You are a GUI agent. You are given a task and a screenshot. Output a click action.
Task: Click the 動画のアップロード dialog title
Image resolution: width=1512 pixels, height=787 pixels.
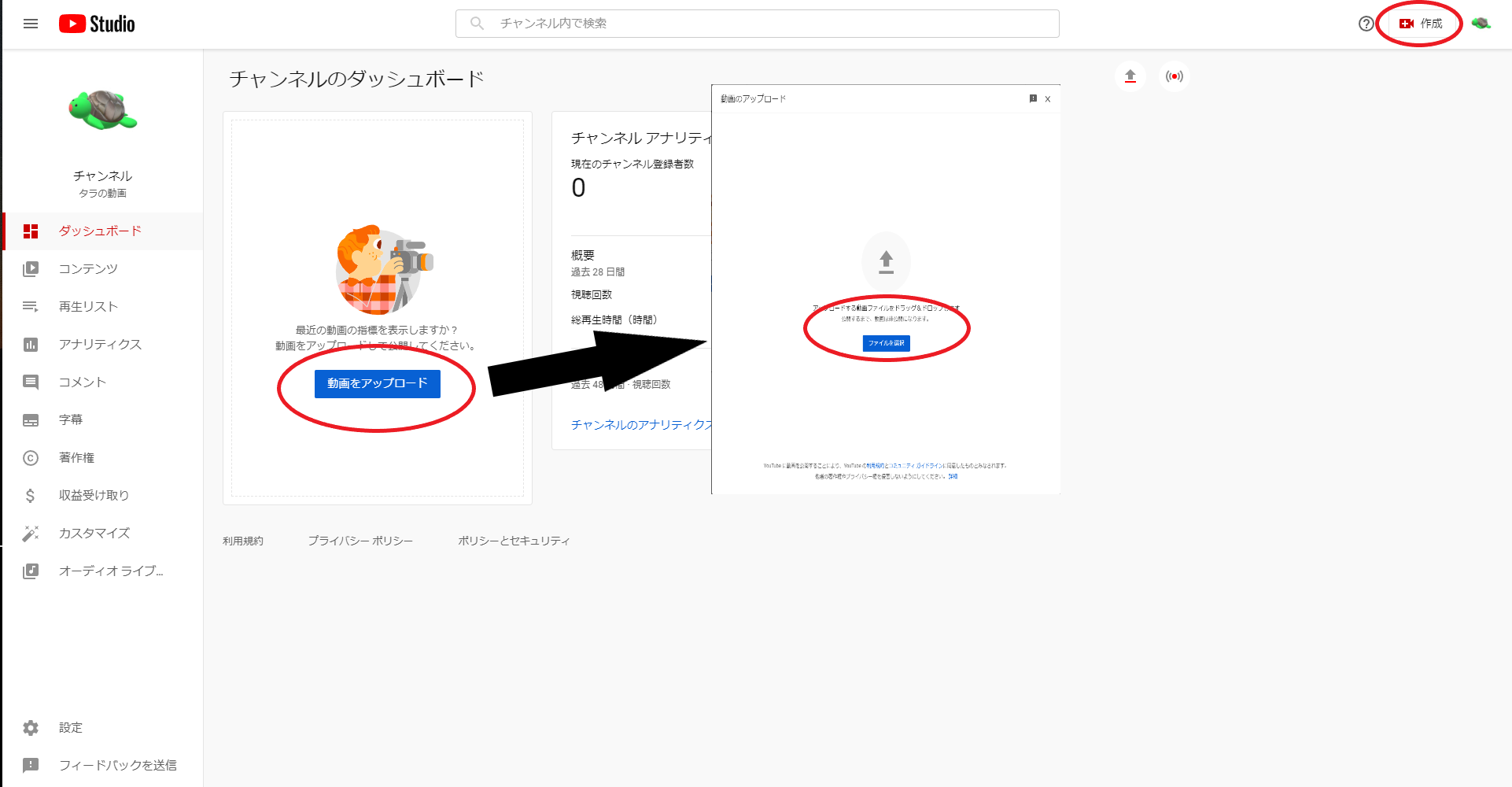[753, 99]
